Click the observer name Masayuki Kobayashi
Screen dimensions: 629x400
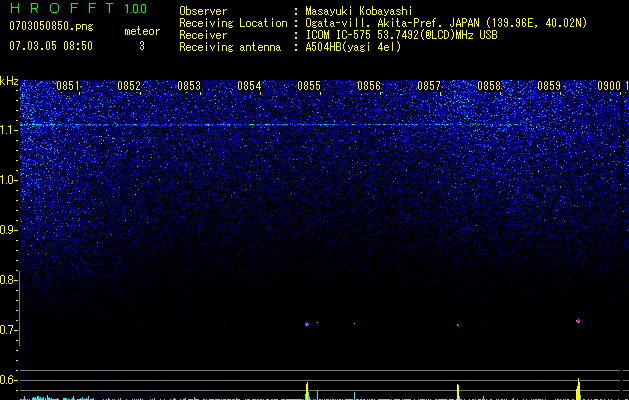click(x=359, y=11)
